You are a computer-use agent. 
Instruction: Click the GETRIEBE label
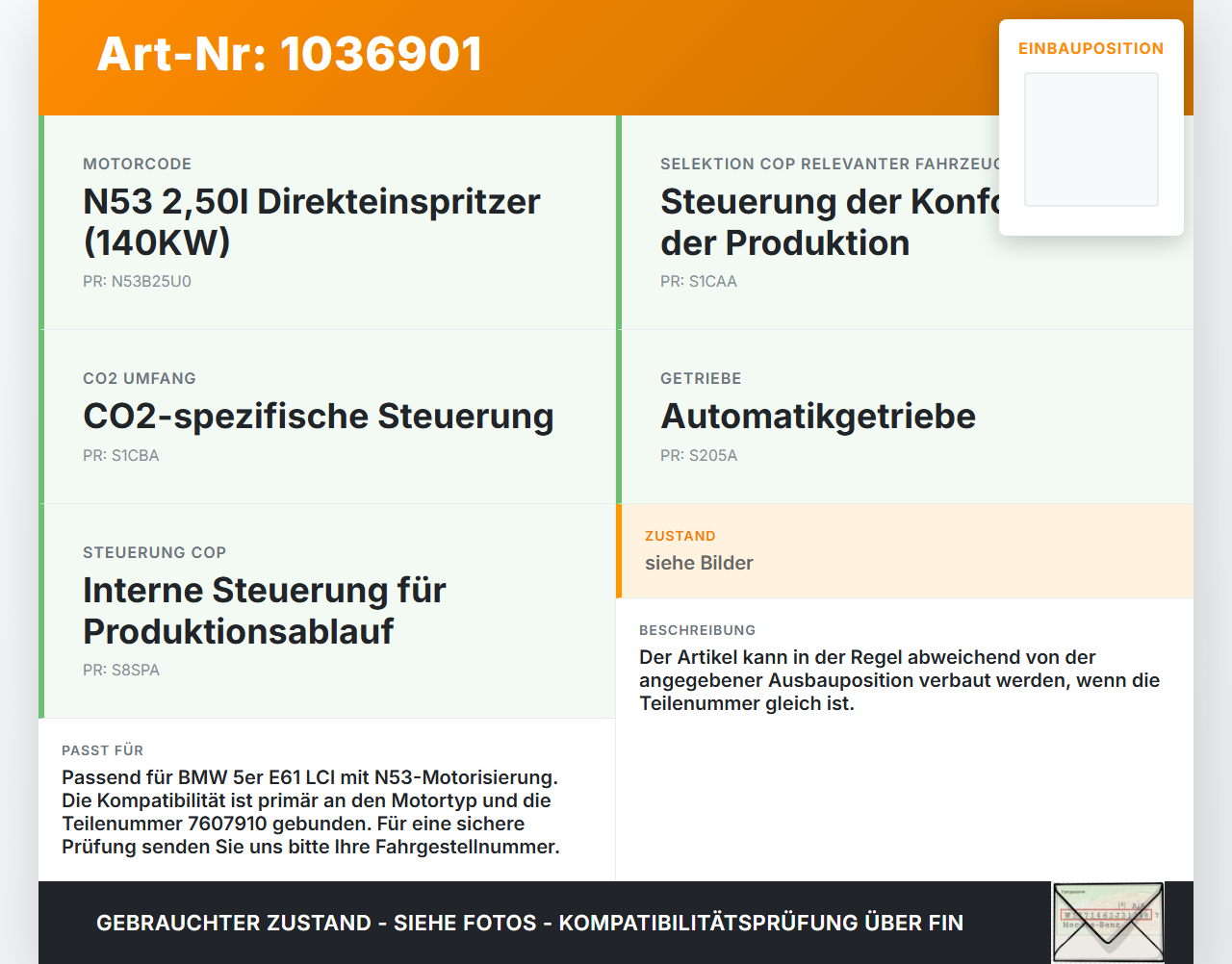pos(701,379)
